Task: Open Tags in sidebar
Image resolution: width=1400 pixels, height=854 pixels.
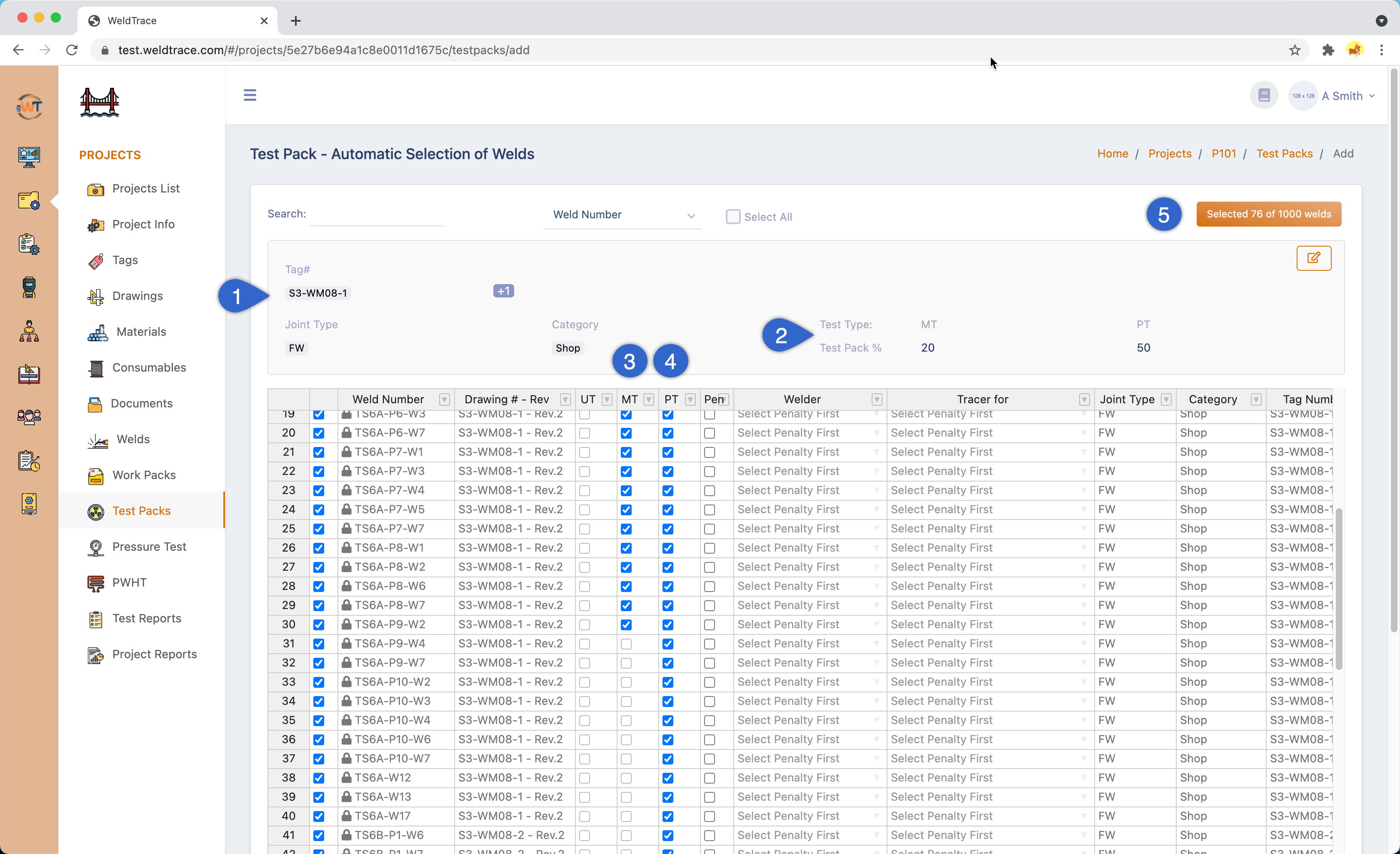Action: click(x=125, y=260)
